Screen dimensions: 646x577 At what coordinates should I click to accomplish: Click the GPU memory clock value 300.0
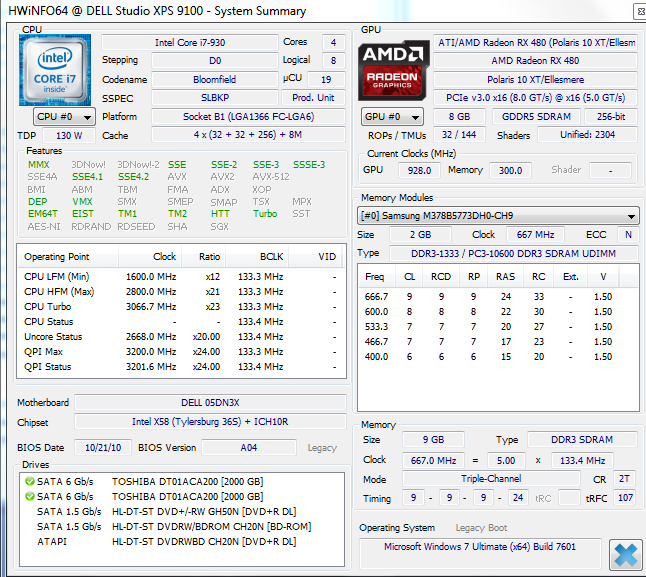pyautogui.click(x=510, y=171)
